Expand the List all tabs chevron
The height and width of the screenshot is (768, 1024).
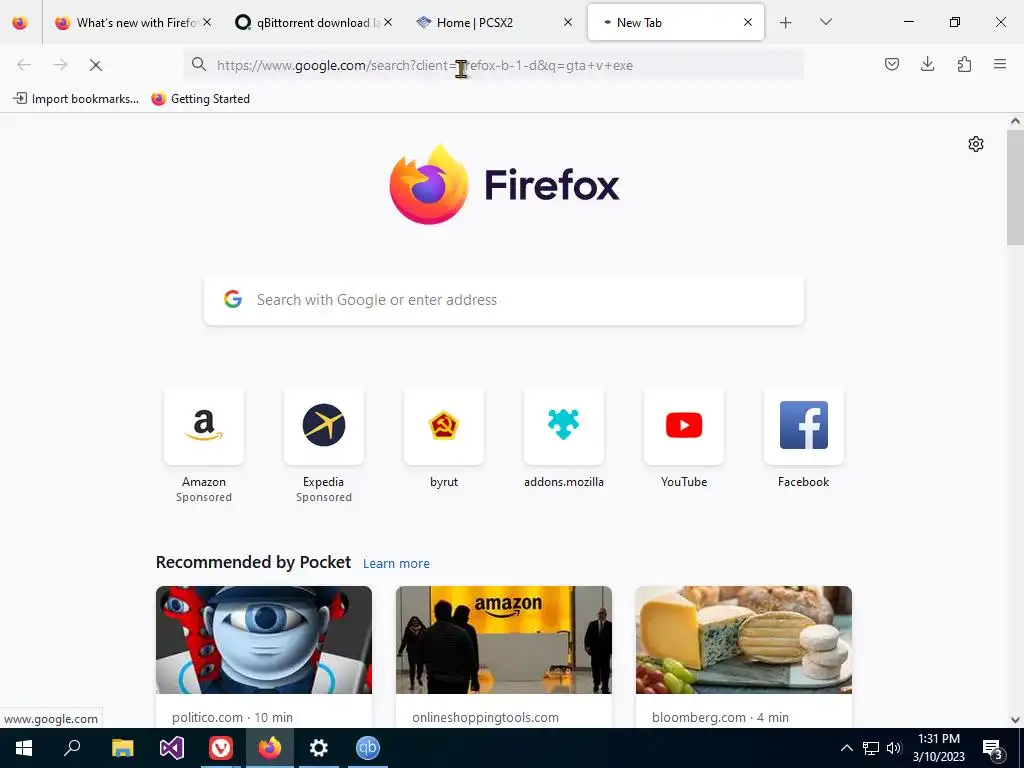tap(825, 22)
